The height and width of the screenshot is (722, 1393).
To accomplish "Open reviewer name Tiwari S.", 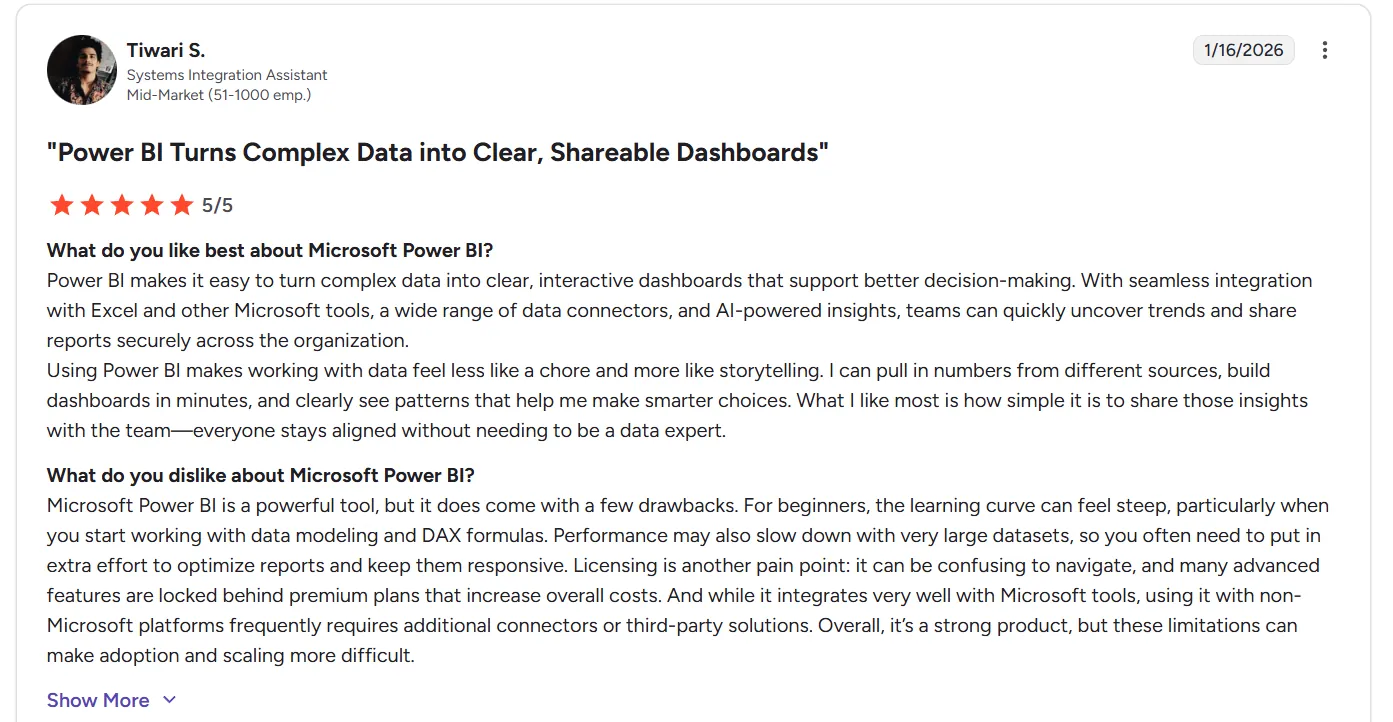I will [166, 50].
